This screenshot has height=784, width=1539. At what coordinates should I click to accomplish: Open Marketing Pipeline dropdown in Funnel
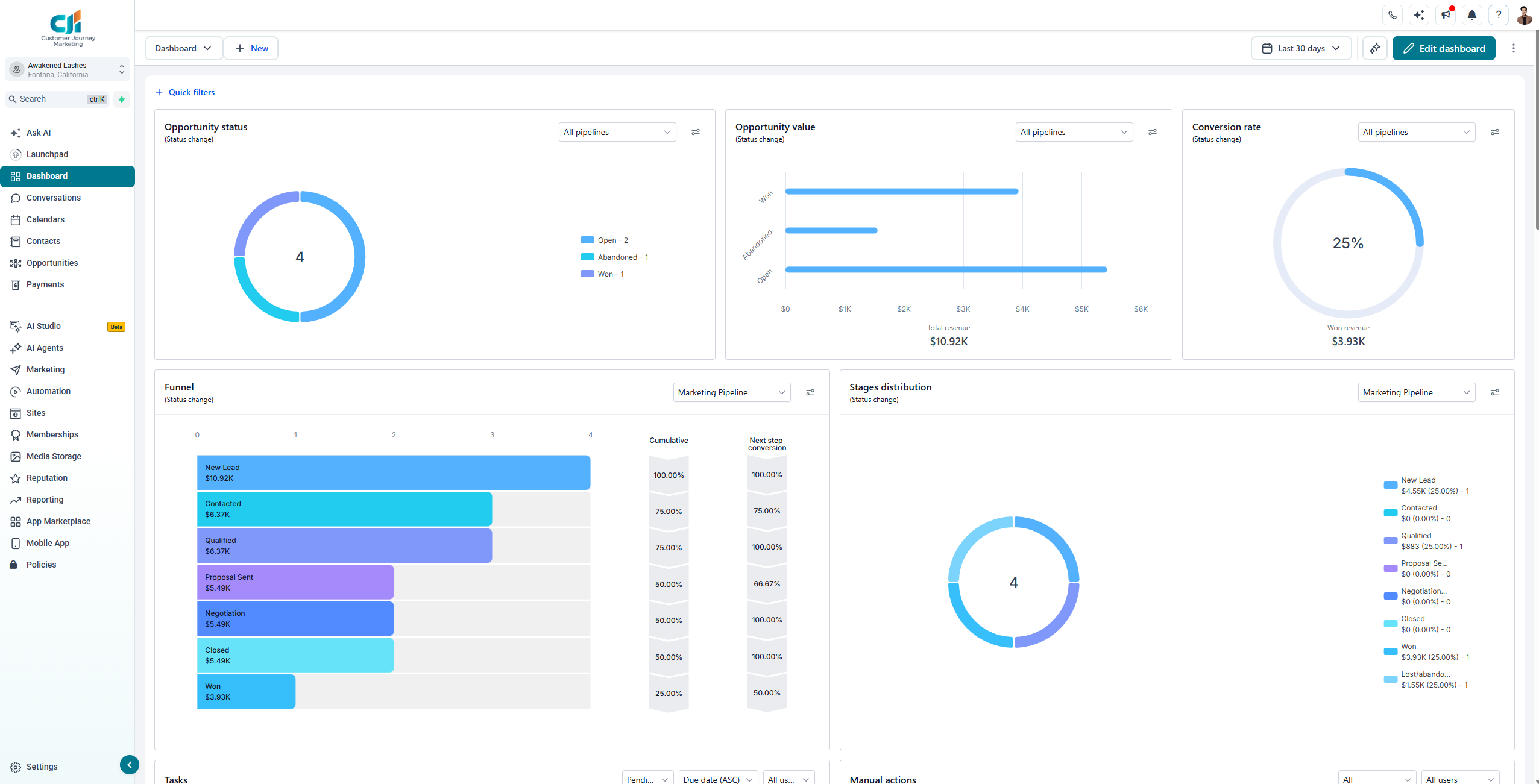coord(732,392)
